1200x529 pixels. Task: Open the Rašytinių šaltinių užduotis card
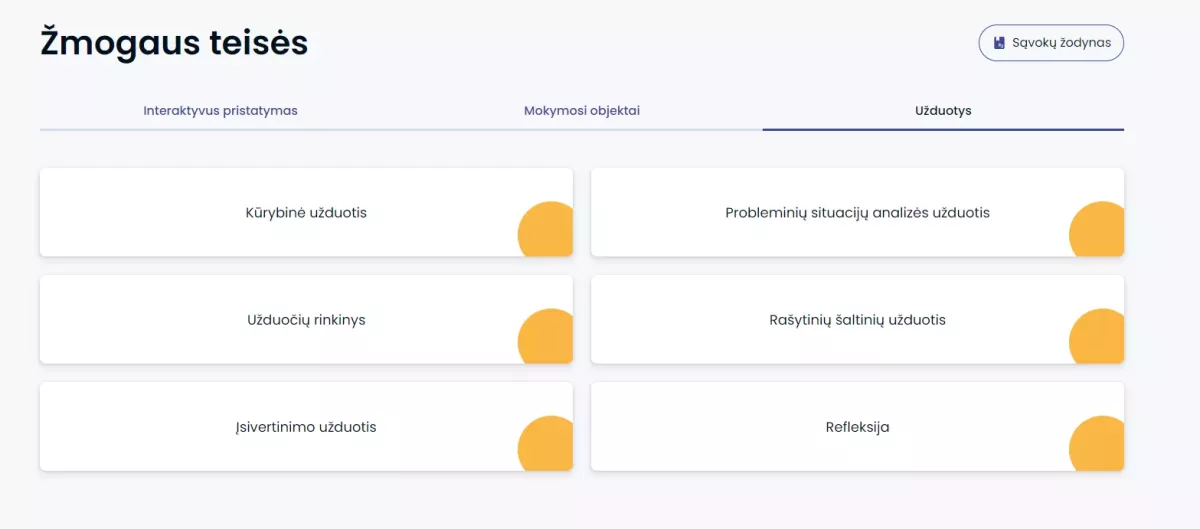858,320
